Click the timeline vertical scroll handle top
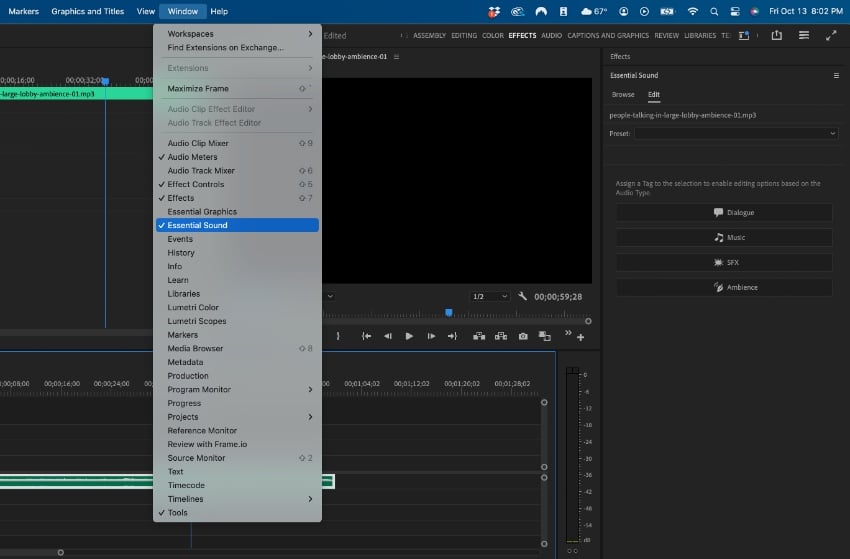The image size is (850, 559). click(x=544, y=402)
